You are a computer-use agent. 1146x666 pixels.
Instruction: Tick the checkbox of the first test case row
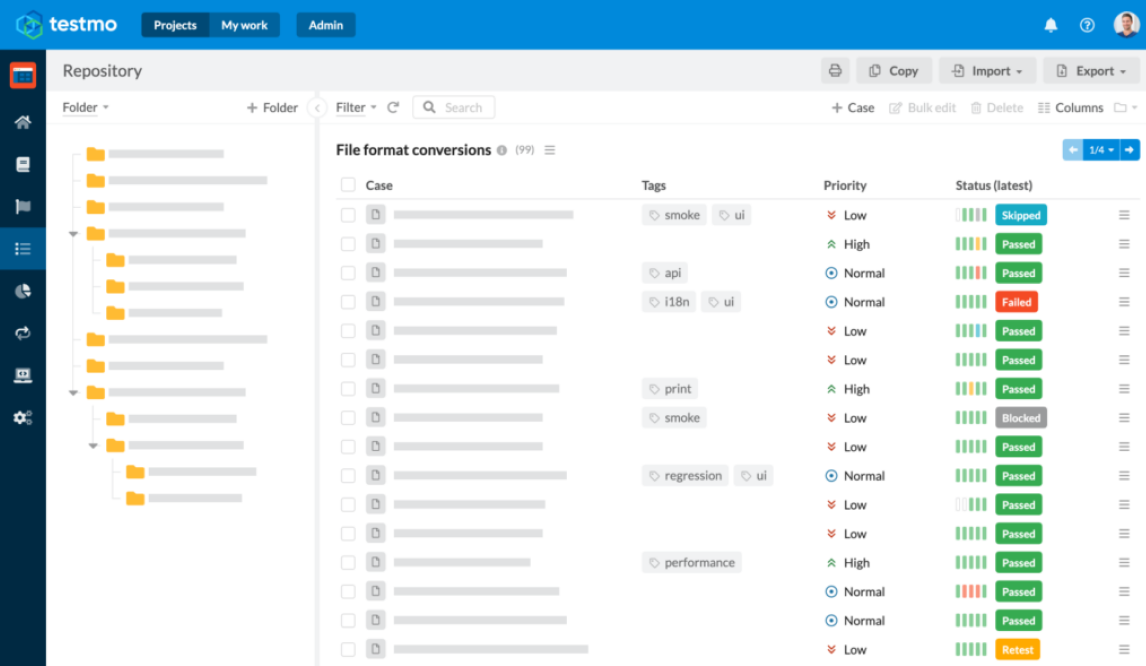click(x=347, y=214)
